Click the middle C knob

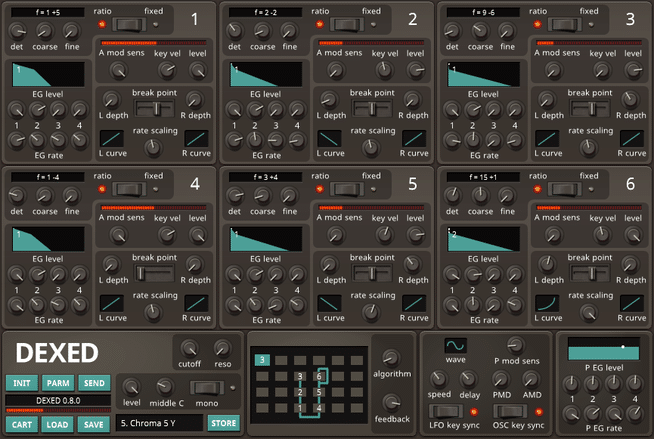point(165,387)
